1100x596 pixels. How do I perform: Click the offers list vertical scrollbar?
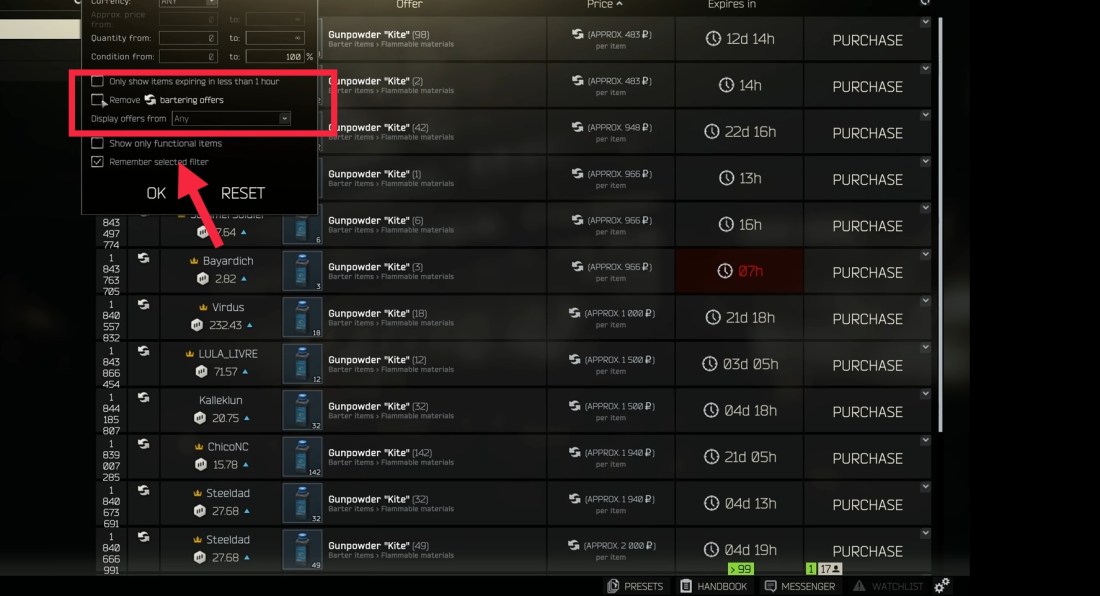click(940, 224)
